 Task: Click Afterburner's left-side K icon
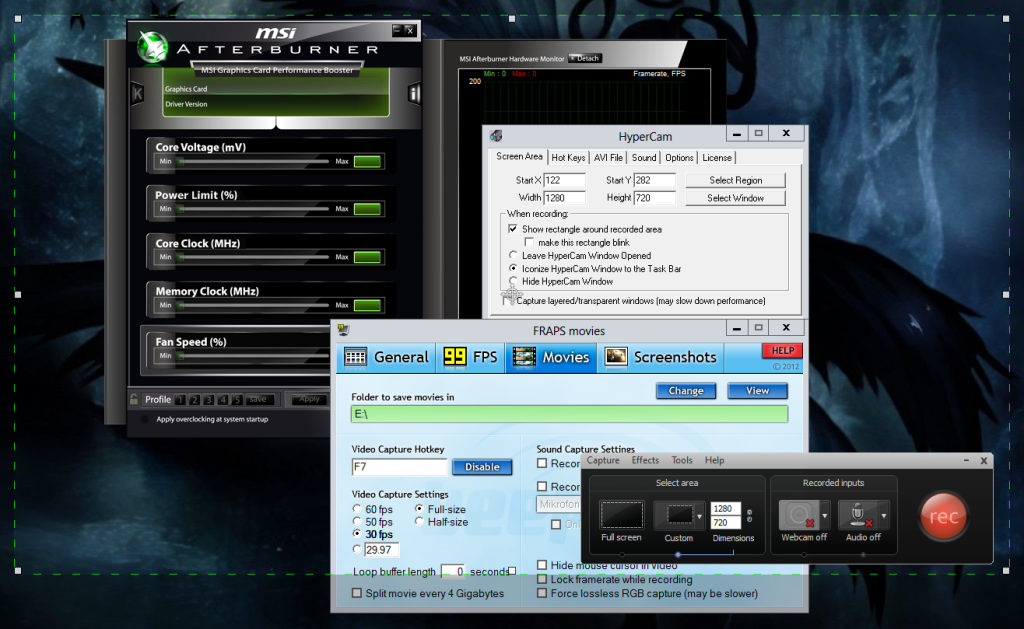(138, 94)
